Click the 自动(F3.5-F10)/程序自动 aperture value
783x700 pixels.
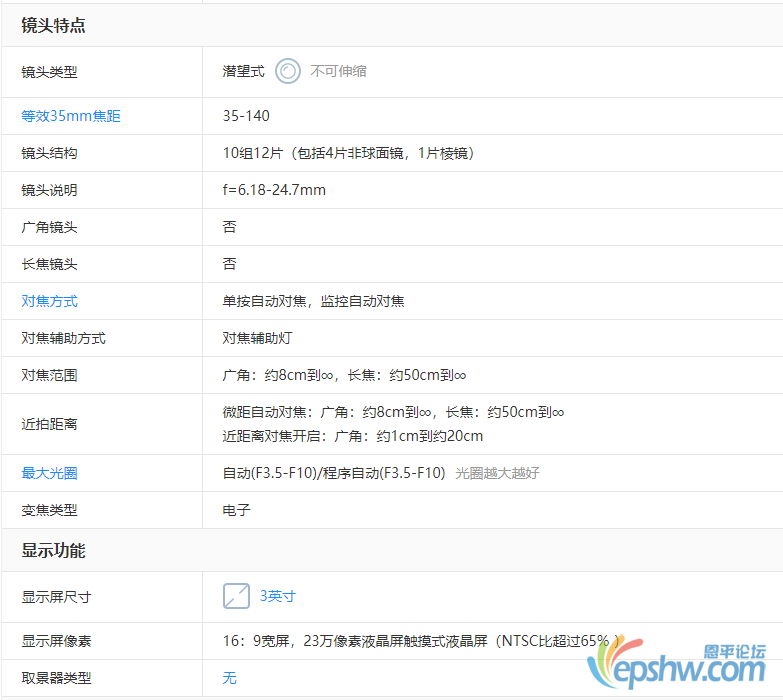click(334, 473)
